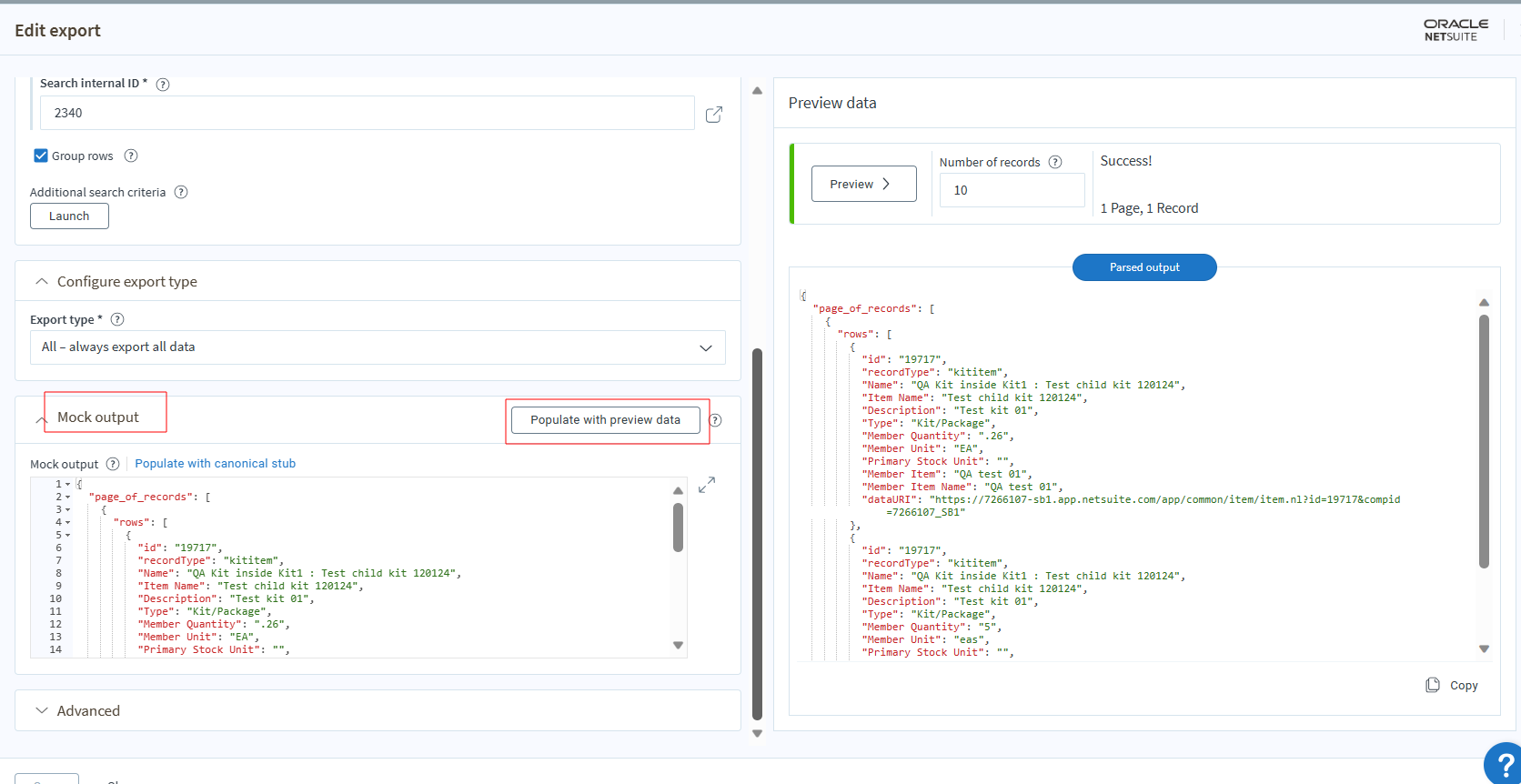Click help icon next to Populate with preview data

click(x=715, y=420)
